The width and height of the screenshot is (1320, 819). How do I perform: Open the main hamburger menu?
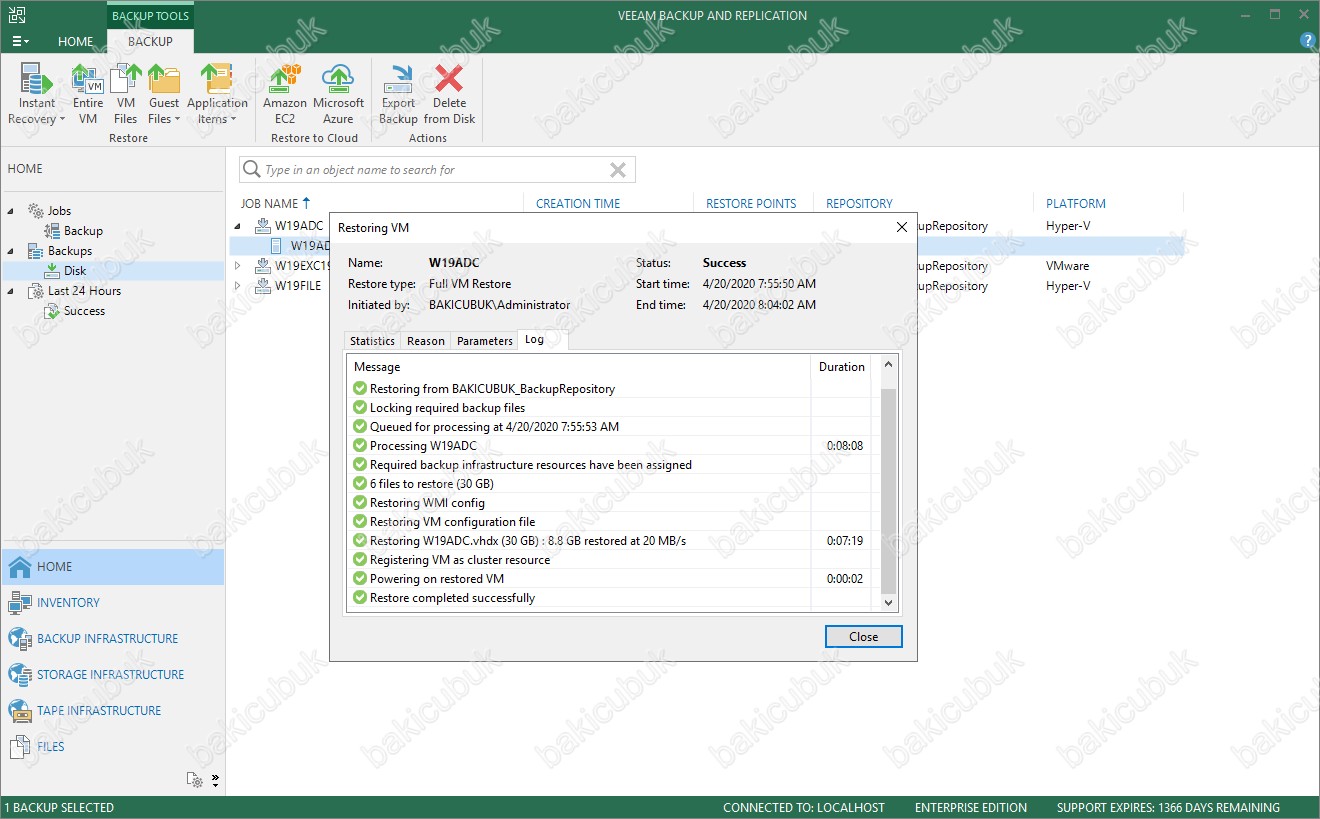pyautogui.click(x=21, y=41)
